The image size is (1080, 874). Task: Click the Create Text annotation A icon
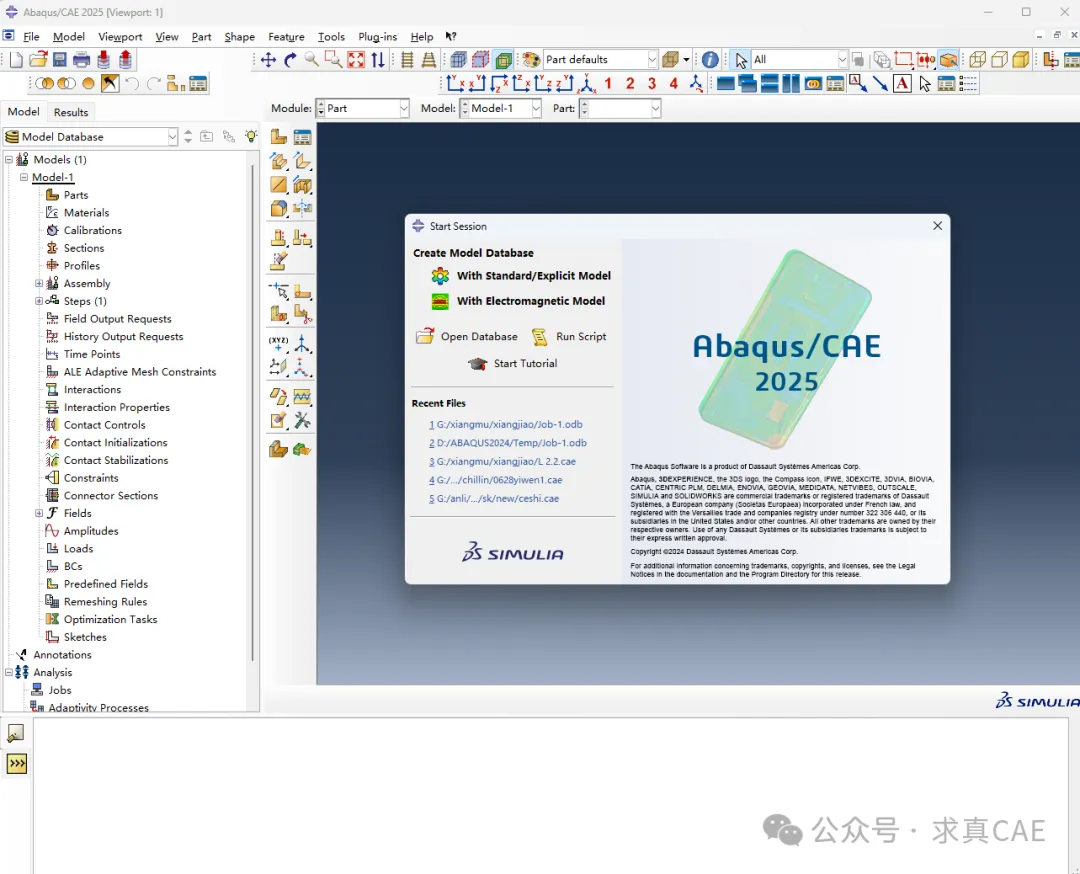[x=902, y=84]
